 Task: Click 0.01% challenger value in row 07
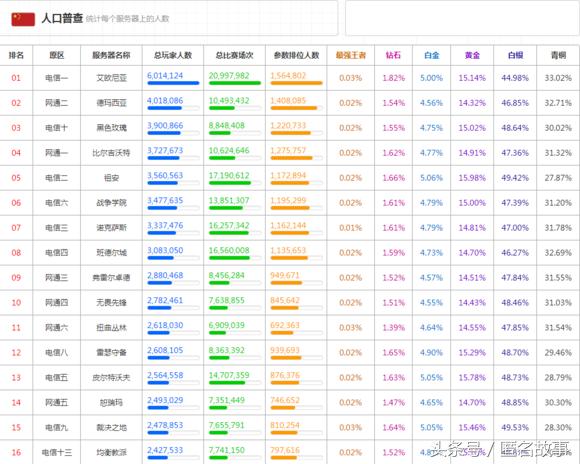(x=351, y=228)
